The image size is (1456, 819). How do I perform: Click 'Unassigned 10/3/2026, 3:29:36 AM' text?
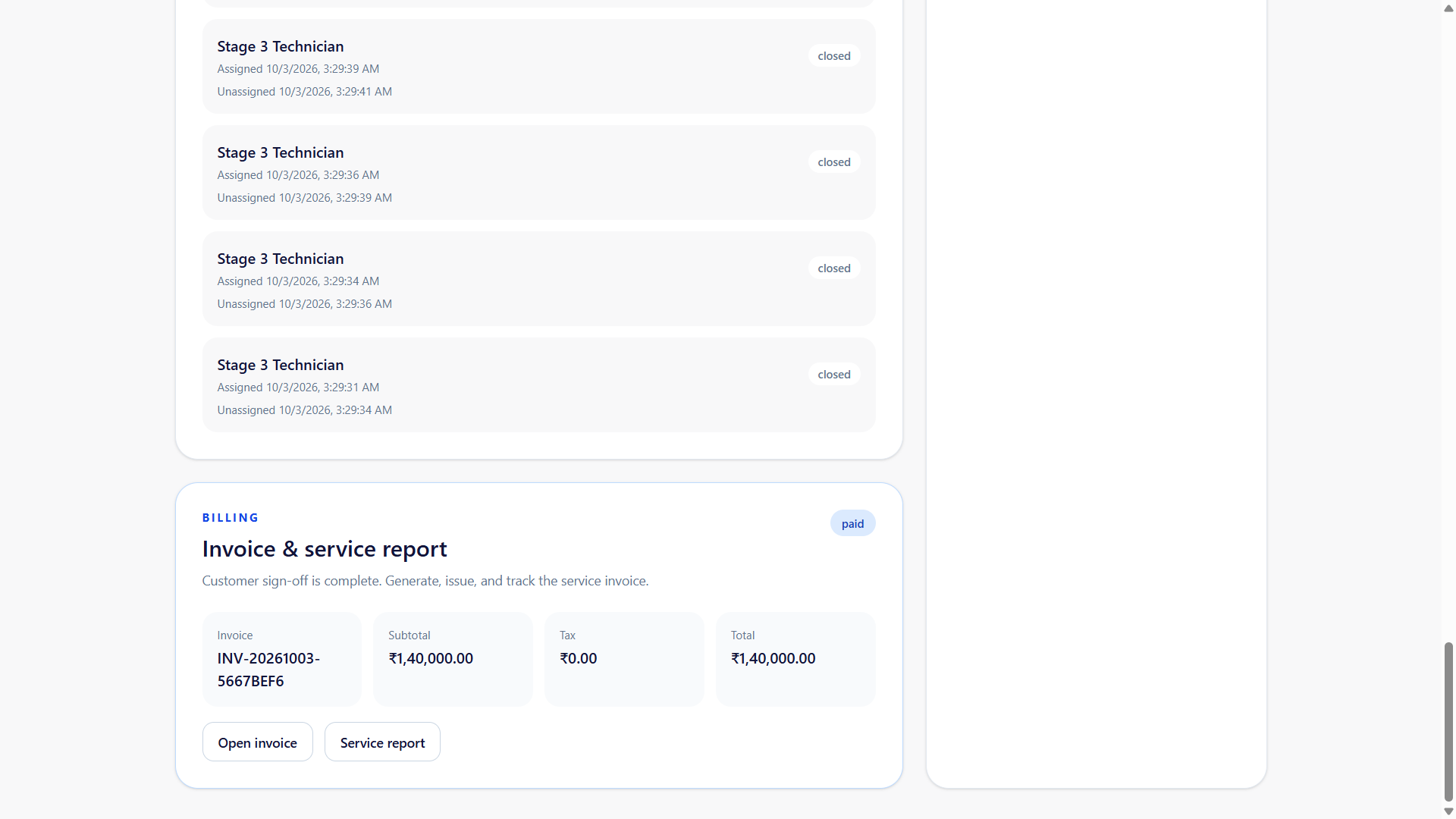point(305,304)
